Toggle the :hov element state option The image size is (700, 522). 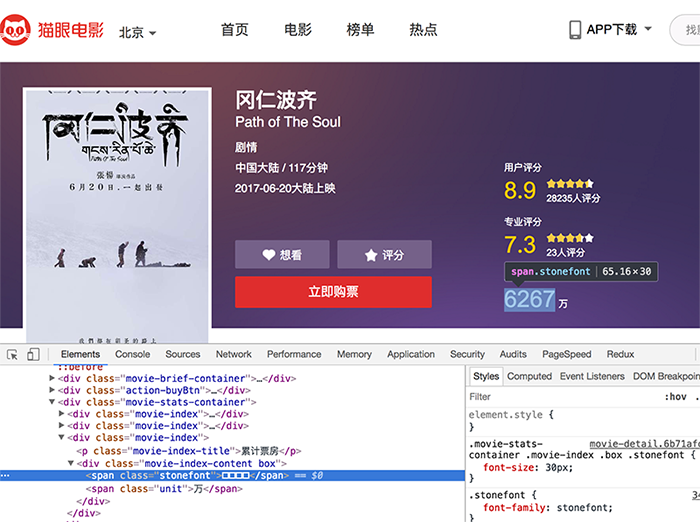(675, 397)
